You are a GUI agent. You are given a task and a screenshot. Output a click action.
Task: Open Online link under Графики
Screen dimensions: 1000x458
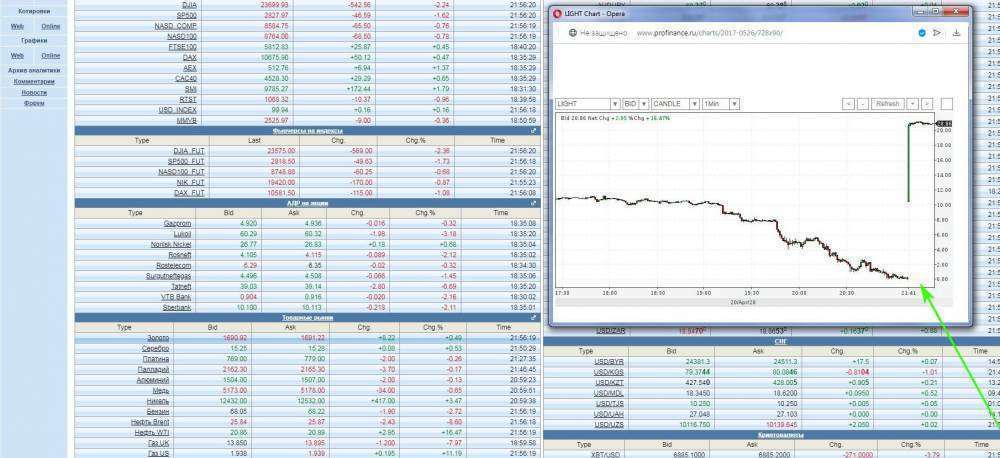pos(50,55)
